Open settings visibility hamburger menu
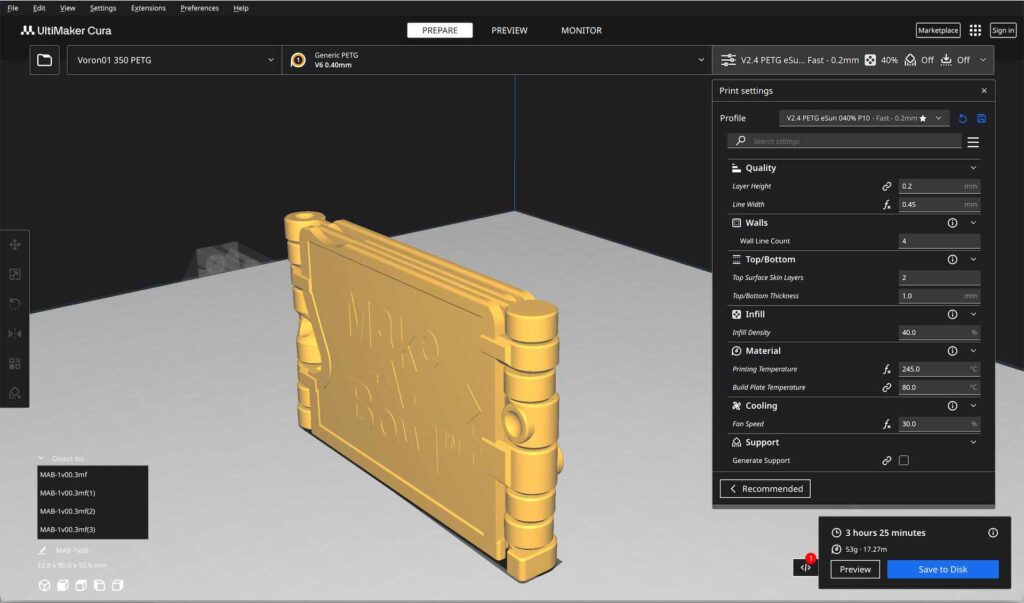This screenshot has width=1024, height=603. click(x=973, y=142)
